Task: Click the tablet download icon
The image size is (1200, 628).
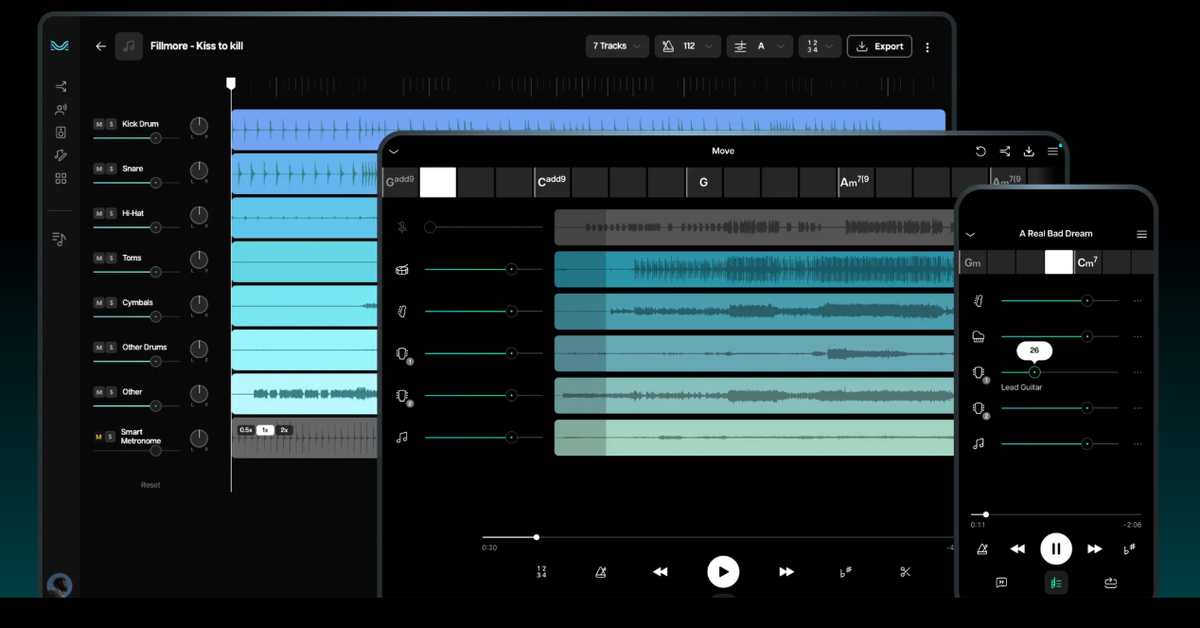Action: point(1029,151)
